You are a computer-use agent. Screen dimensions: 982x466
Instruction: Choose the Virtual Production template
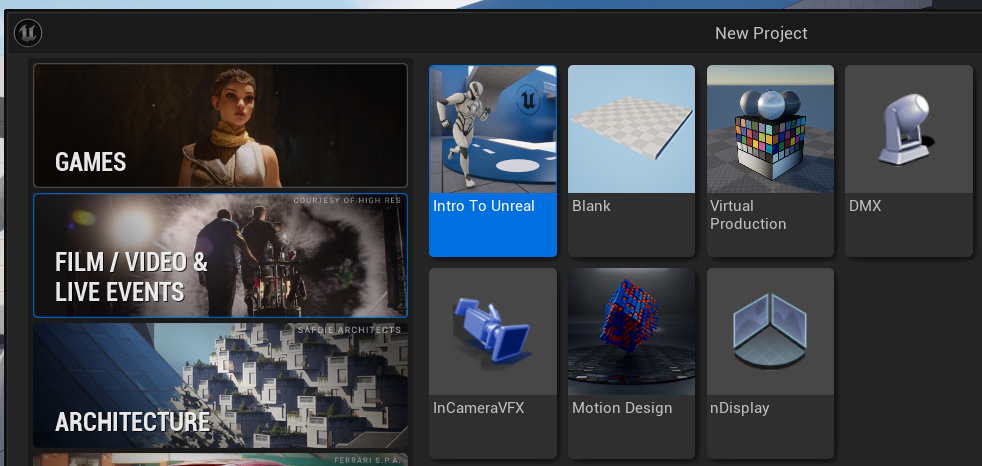[770, 161]
